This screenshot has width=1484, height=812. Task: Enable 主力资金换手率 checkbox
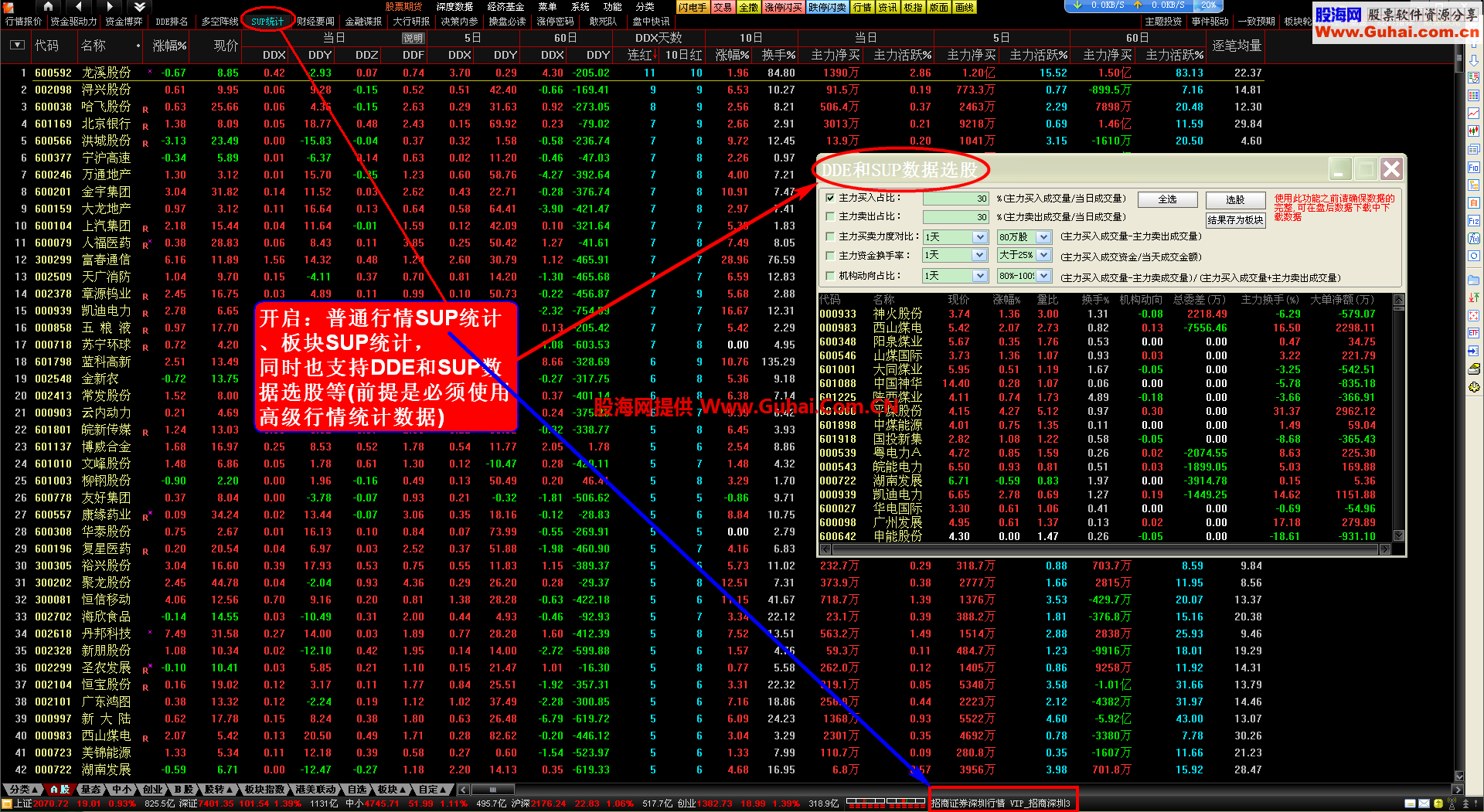click(830, 256)
